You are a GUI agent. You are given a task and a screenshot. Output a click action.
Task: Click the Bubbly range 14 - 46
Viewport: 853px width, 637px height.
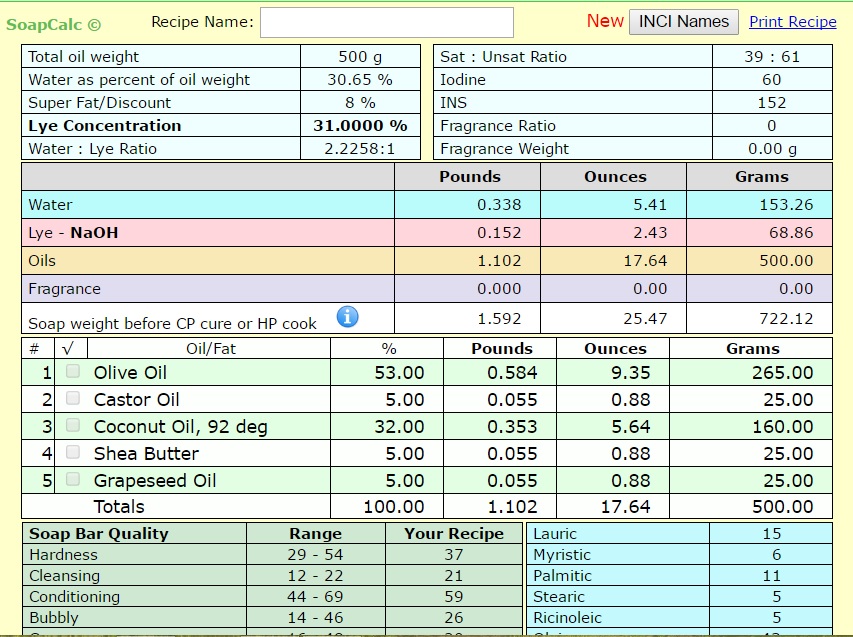316,618
